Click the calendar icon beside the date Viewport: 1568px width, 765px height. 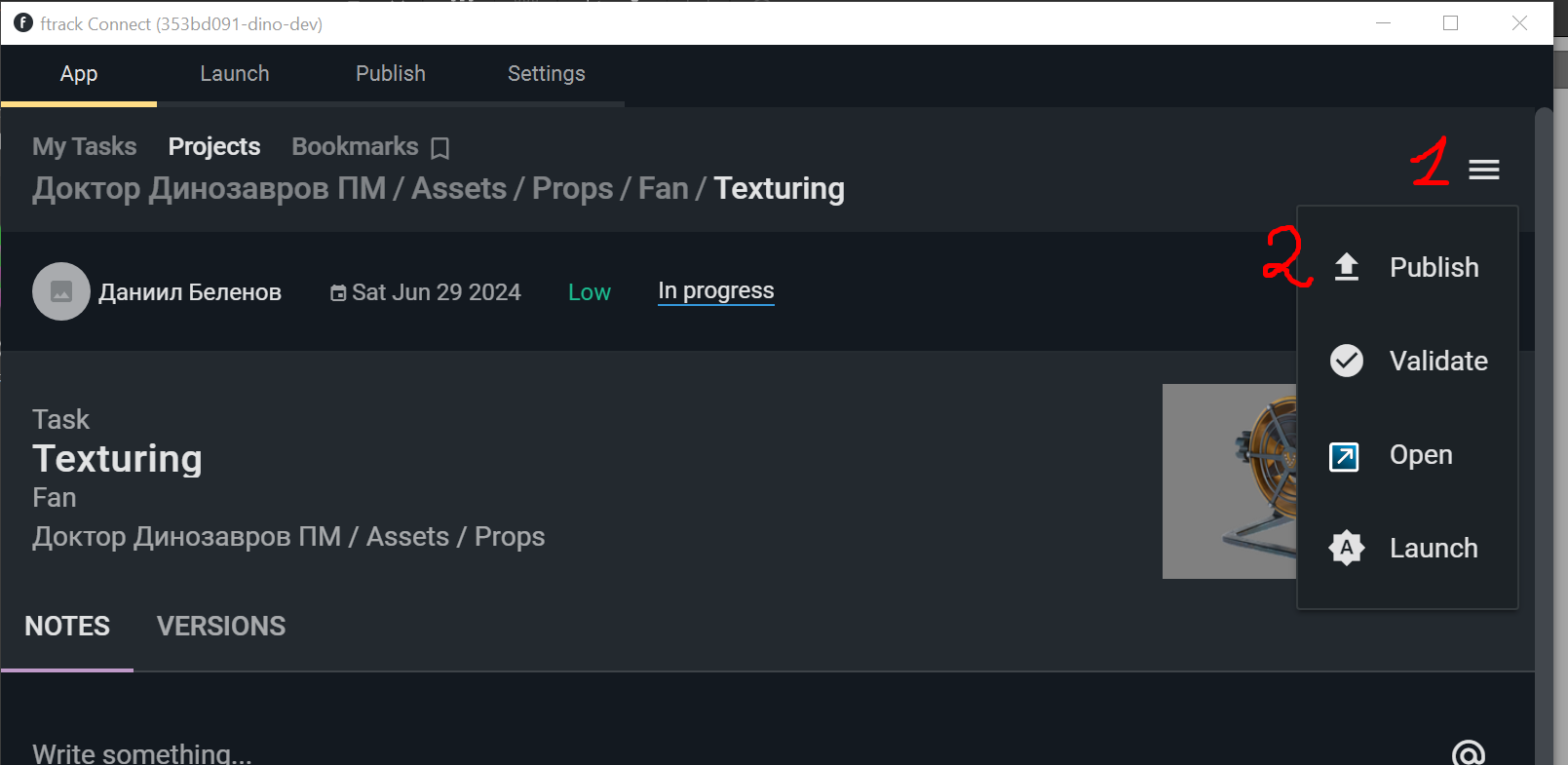point(338,293)
